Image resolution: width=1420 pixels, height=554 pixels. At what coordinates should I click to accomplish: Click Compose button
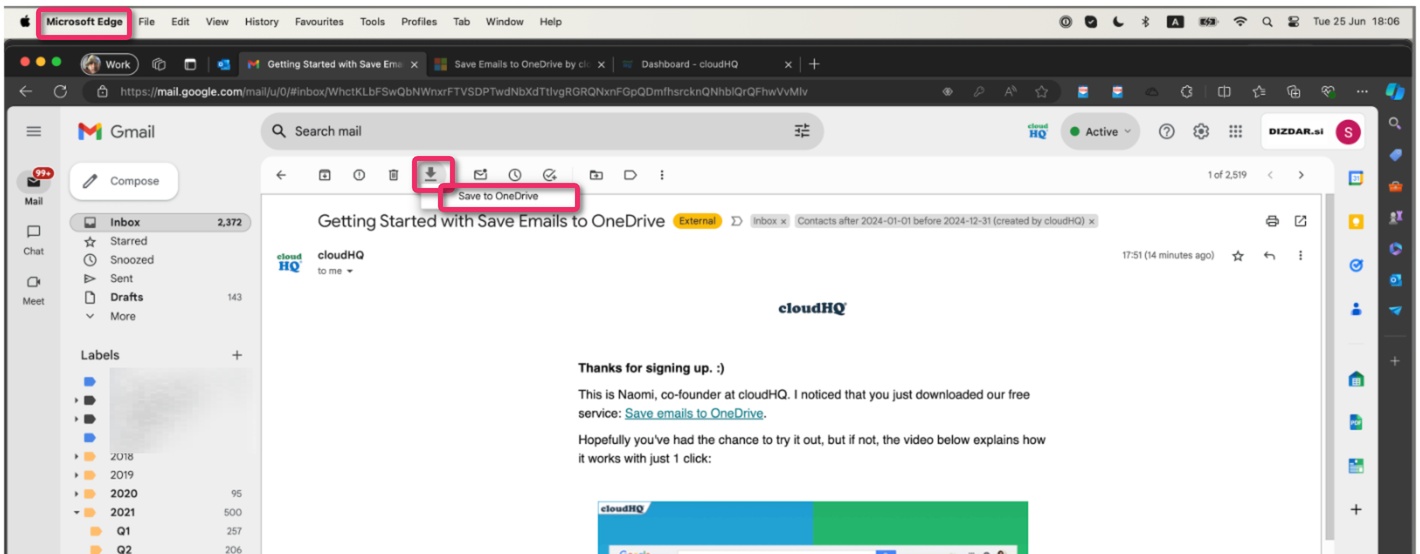[x=123, y=181]
